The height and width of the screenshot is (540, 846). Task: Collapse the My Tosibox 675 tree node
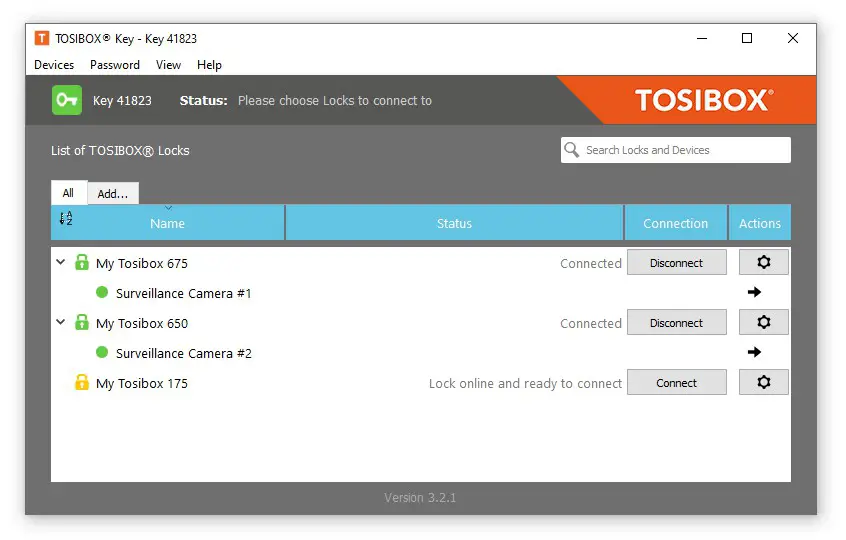pyautogui.click(x=60, y=262)
